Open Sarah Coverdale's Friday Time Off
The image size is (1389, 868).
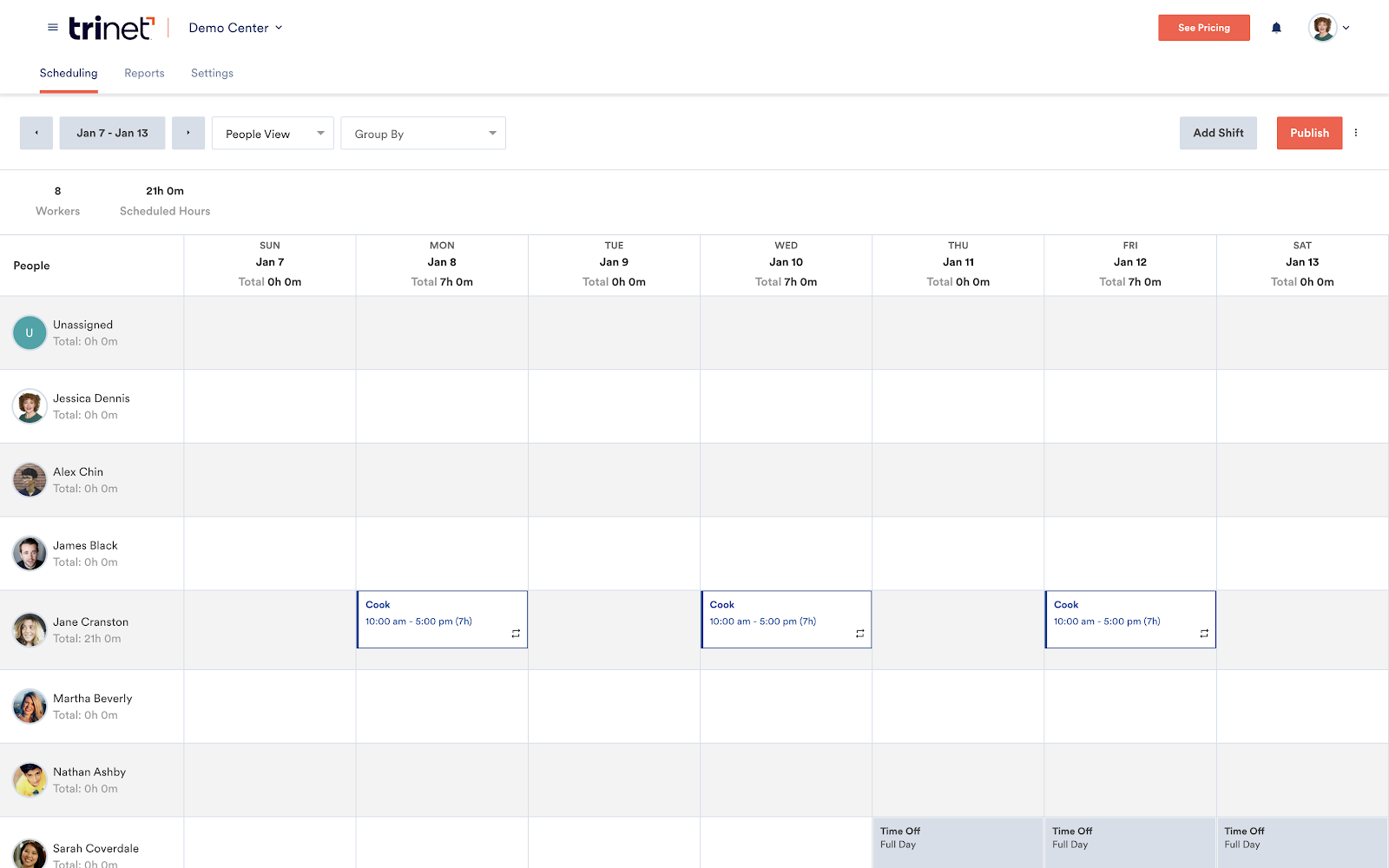pos(1130,843)
